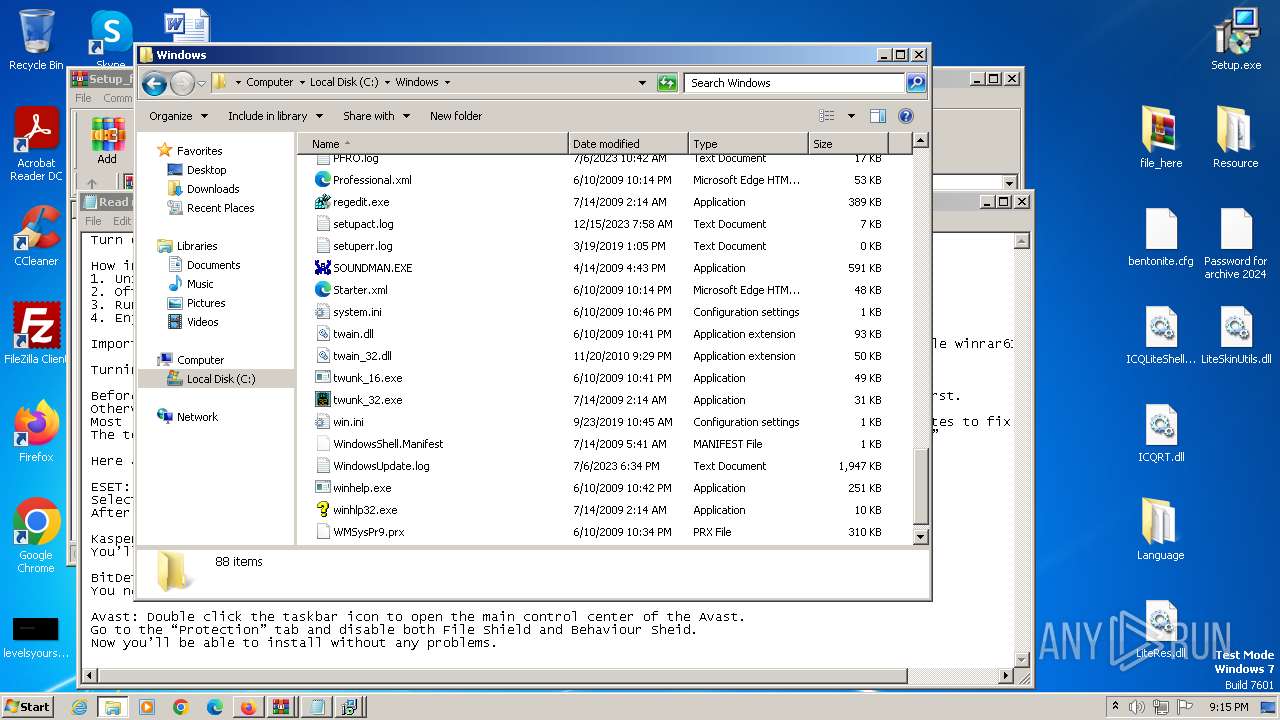Sort by the Name column header
Image resolution: width=1280 pixels, height=720 pixels.
click(432, 144)
